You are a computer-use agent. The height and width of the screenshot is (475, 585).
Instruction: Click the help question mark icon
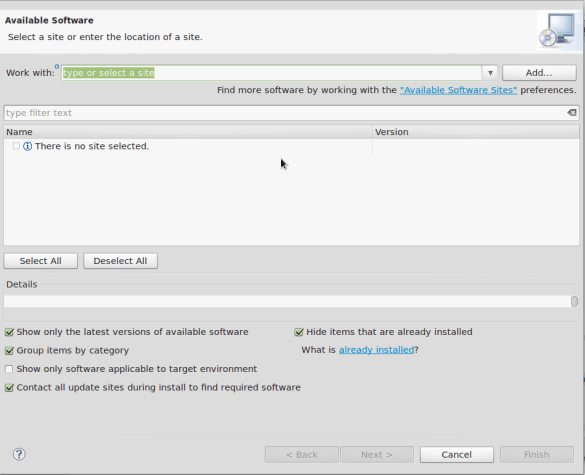tap(19, 454)
